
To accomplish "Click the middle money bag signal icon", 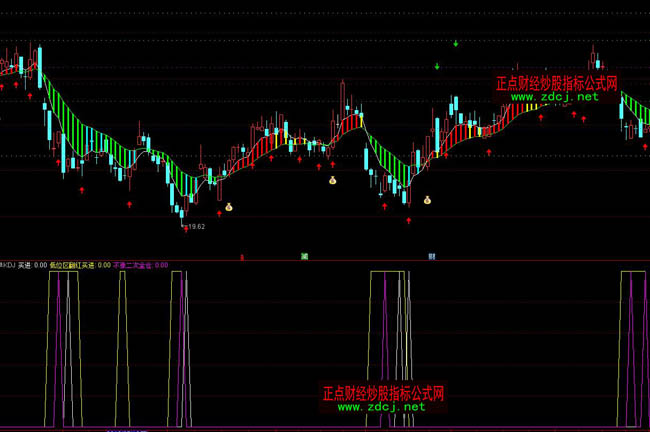I will 333,181.
